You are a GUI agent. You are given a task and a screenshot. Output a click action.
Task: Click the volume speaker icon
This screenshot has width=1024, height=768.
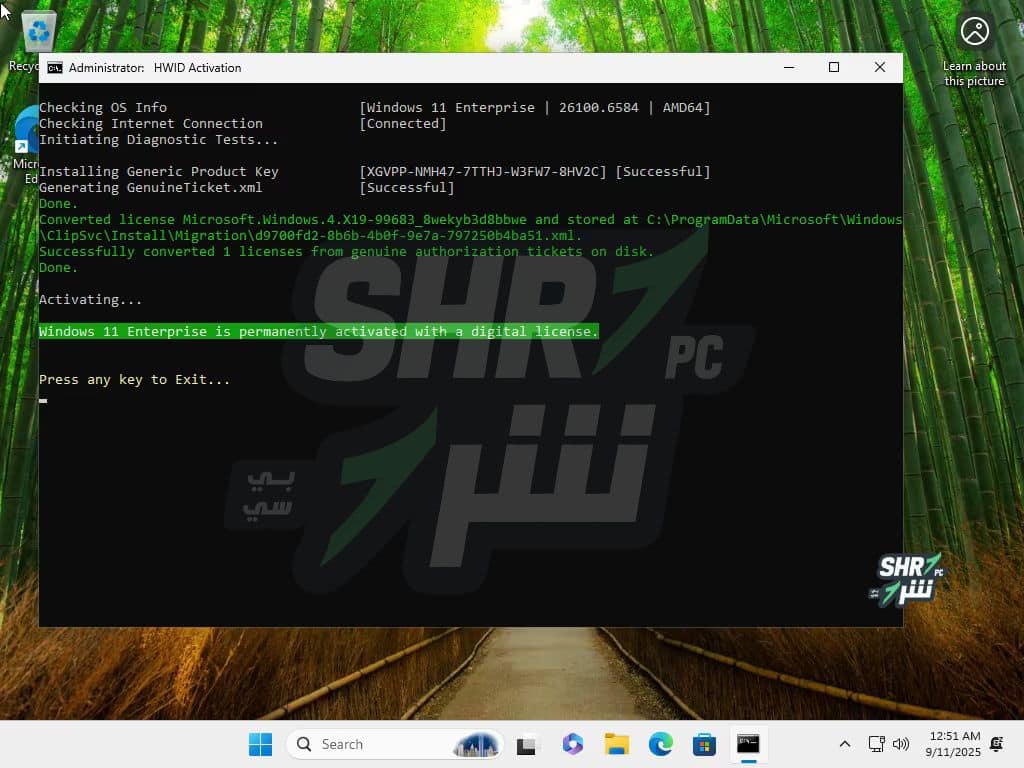pyautogui.click(x=900, y=744)
